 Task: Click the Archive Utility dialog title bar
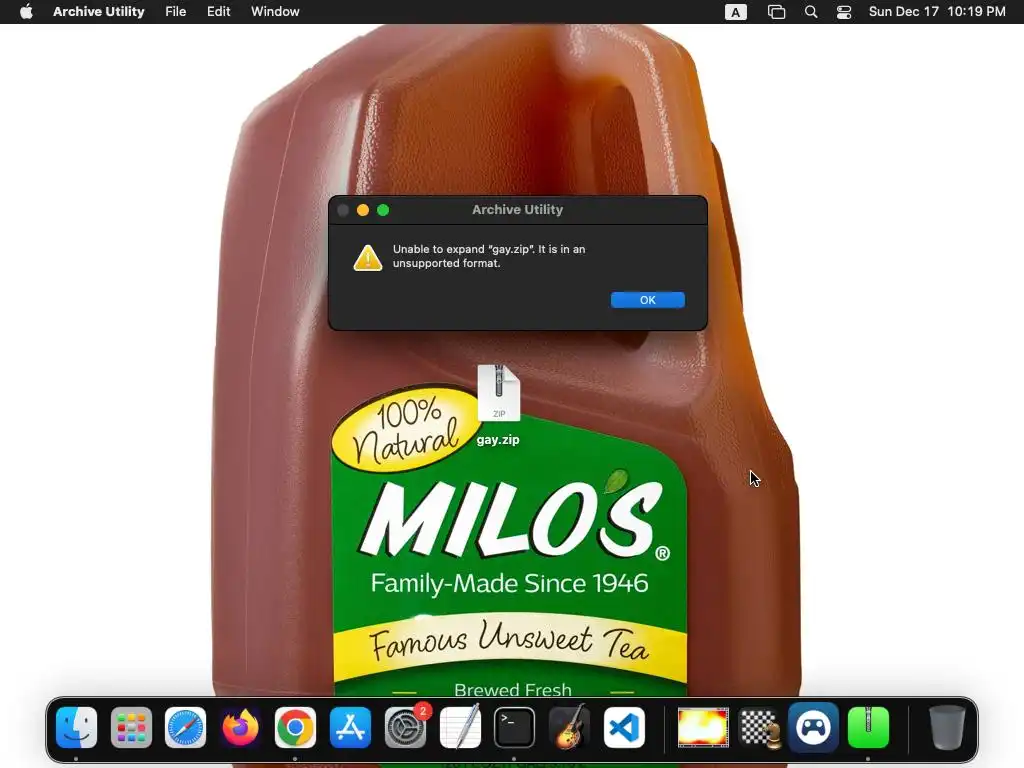[x=517, y=210]
